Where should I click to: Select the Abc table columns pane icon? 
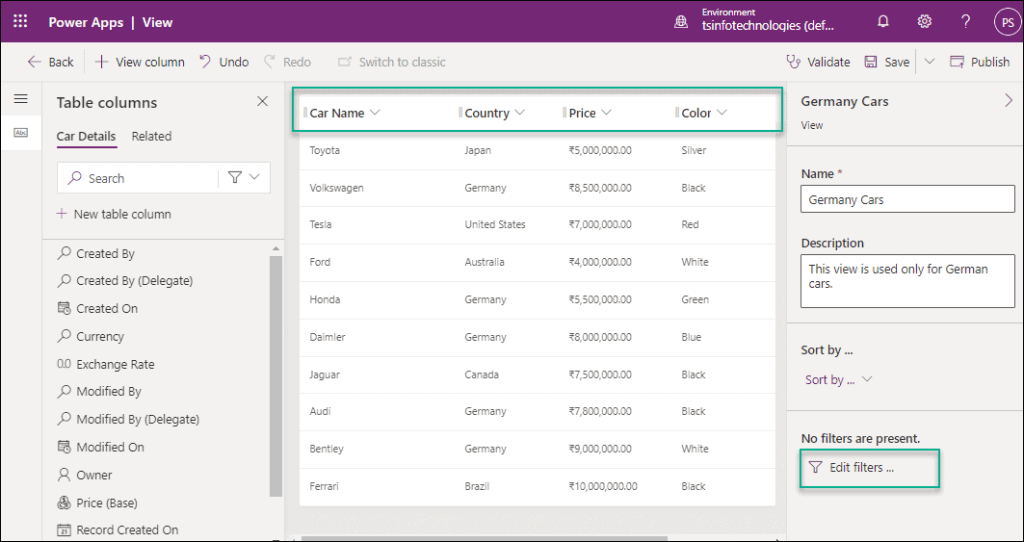pos(21,133)
